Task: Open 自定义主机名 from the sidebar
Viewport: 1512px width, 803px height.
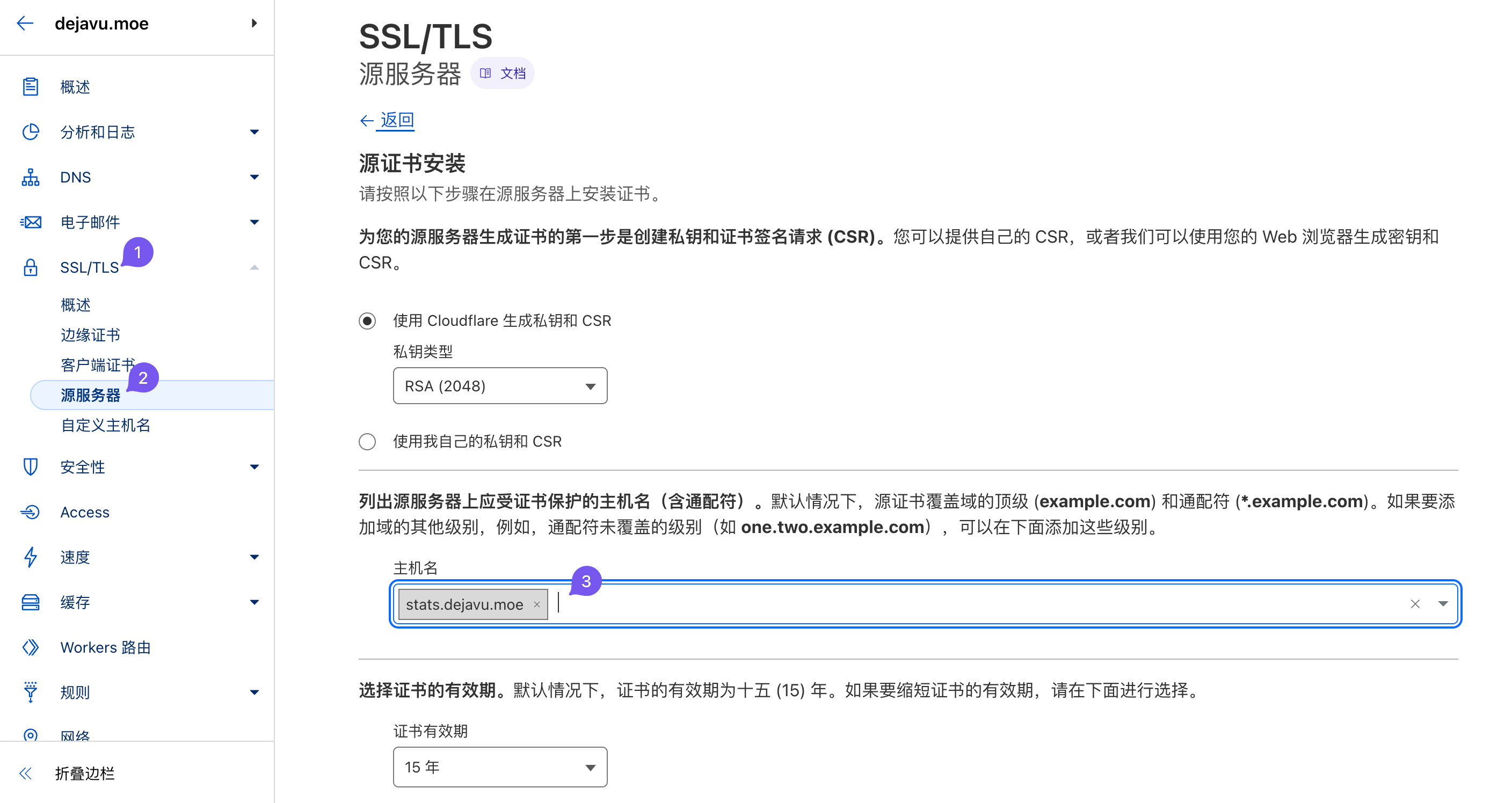Action: tap(105, 425)
